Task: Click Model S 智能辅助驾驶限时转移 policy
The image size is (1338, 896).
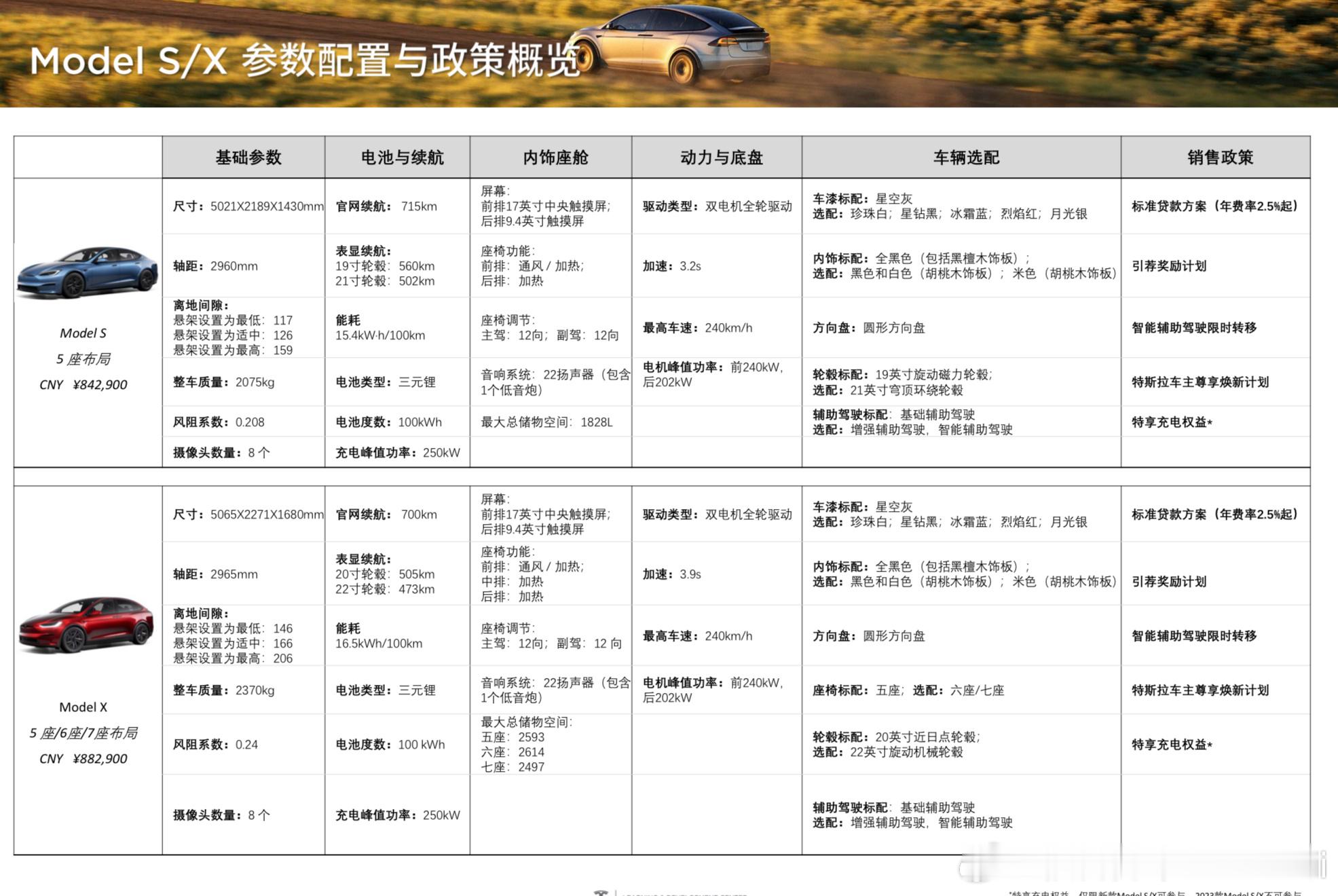Action: pyautogui.click(x=1193, y=328)
